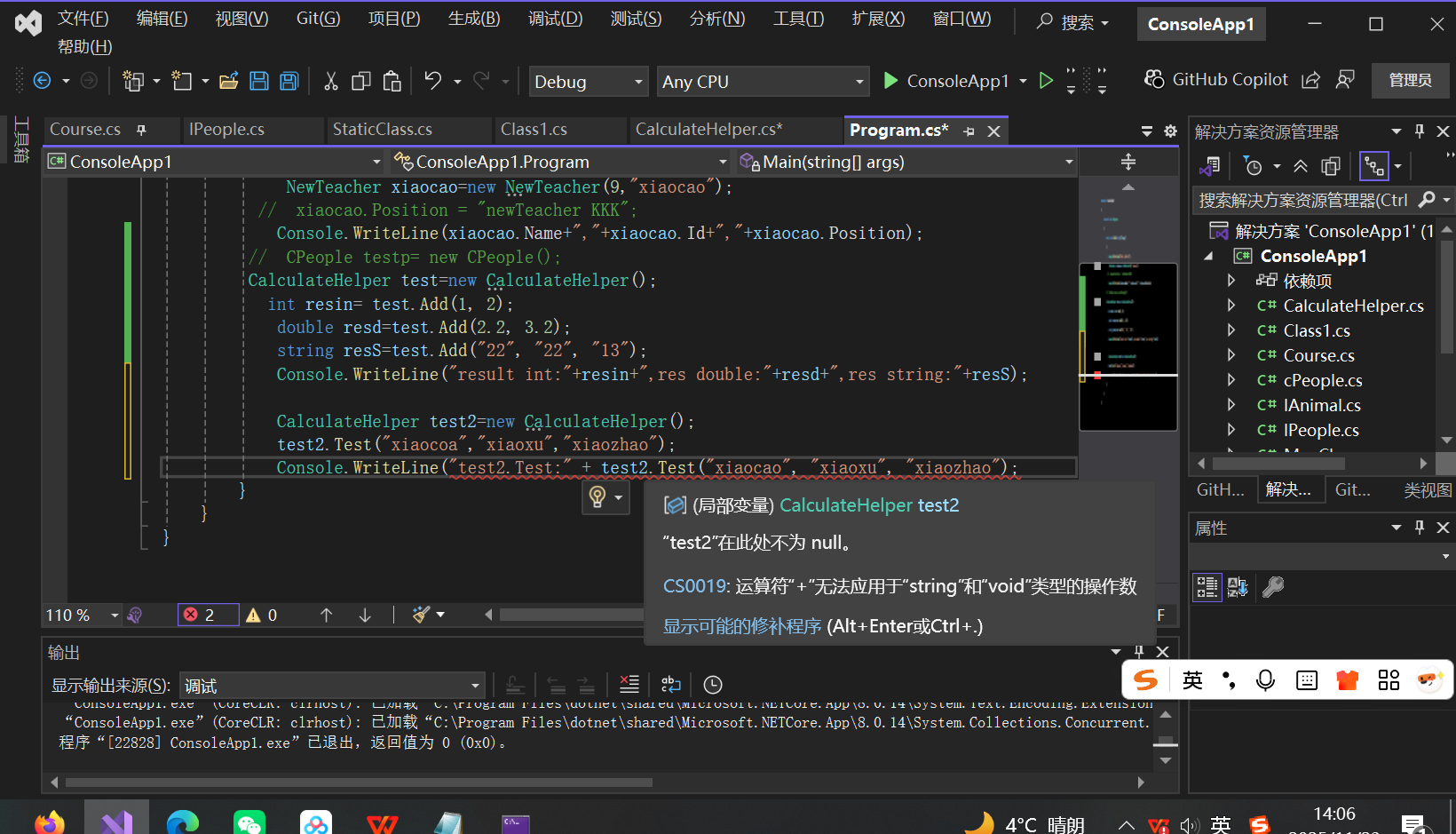Select the GitHub Copilot icon
Screen dimensions: 1456x834
pos(1154,80)
